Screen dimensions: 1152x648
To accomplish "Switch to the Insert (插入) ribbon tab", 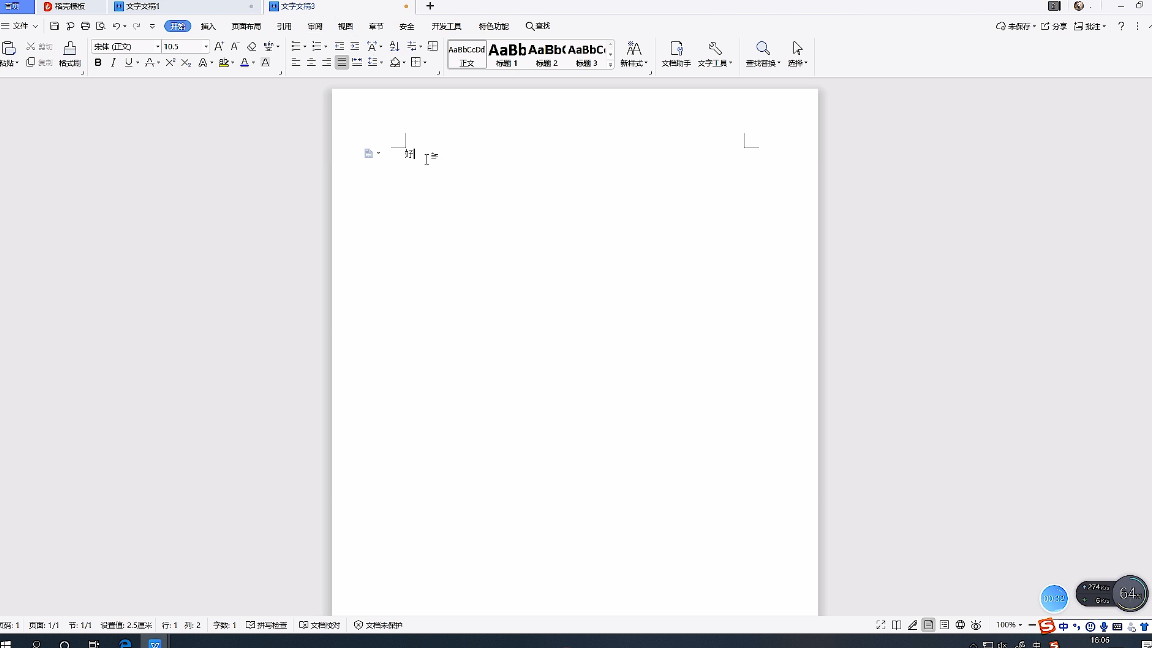I will tap(208, 26).
